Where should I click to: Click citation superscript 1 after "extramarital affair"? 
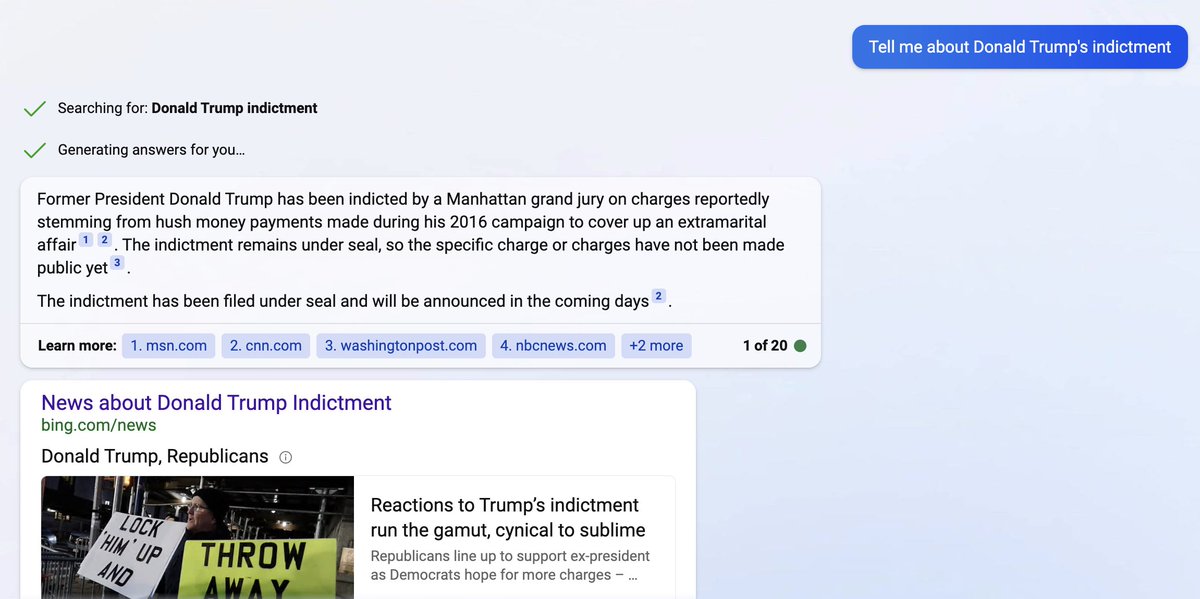click(86, 239)
